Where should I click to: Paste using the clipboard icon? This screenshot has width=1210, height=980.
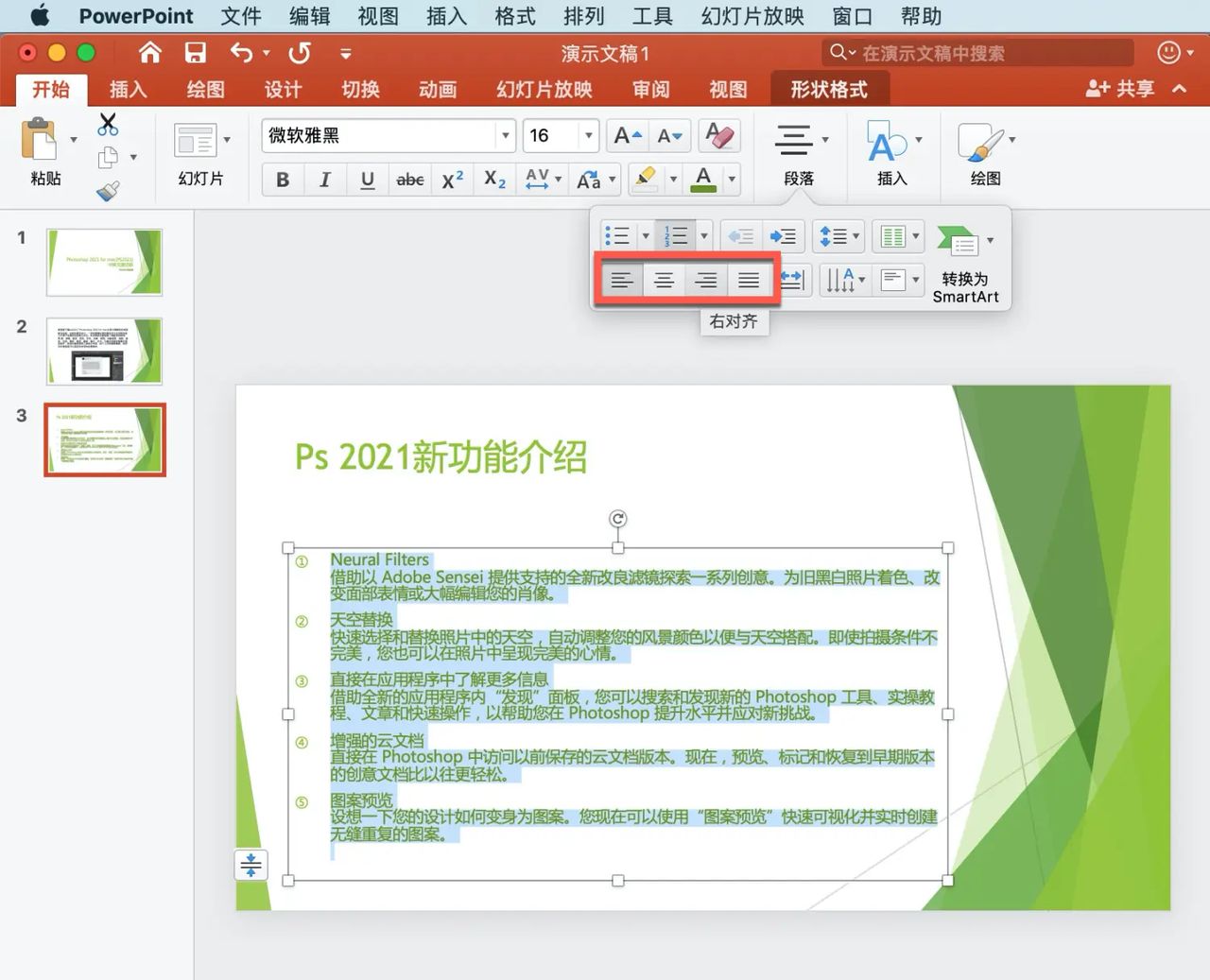point(39,139)
